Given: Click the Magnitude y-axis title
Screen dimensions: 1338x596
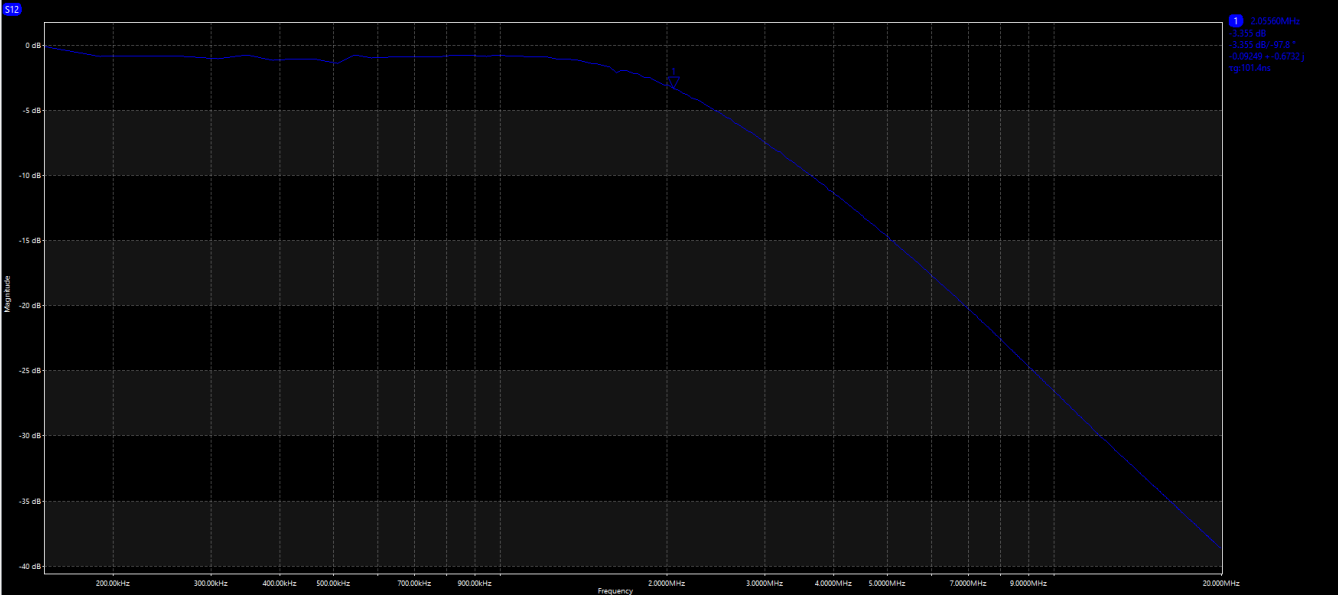Looking at the screenshot, I should point(6,294).
